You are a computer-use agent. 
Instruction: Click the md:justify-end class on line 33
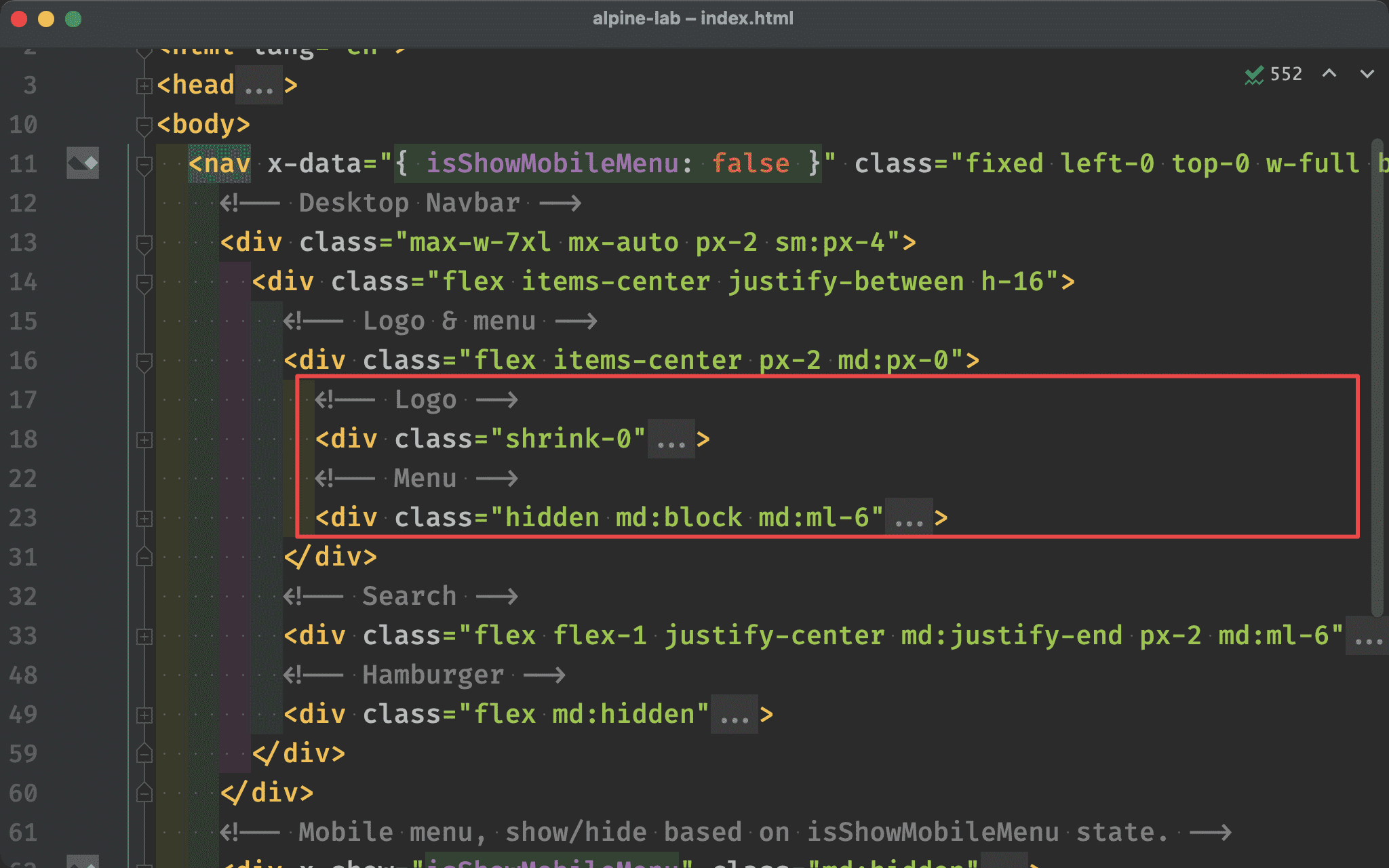tap(1011, 635)
